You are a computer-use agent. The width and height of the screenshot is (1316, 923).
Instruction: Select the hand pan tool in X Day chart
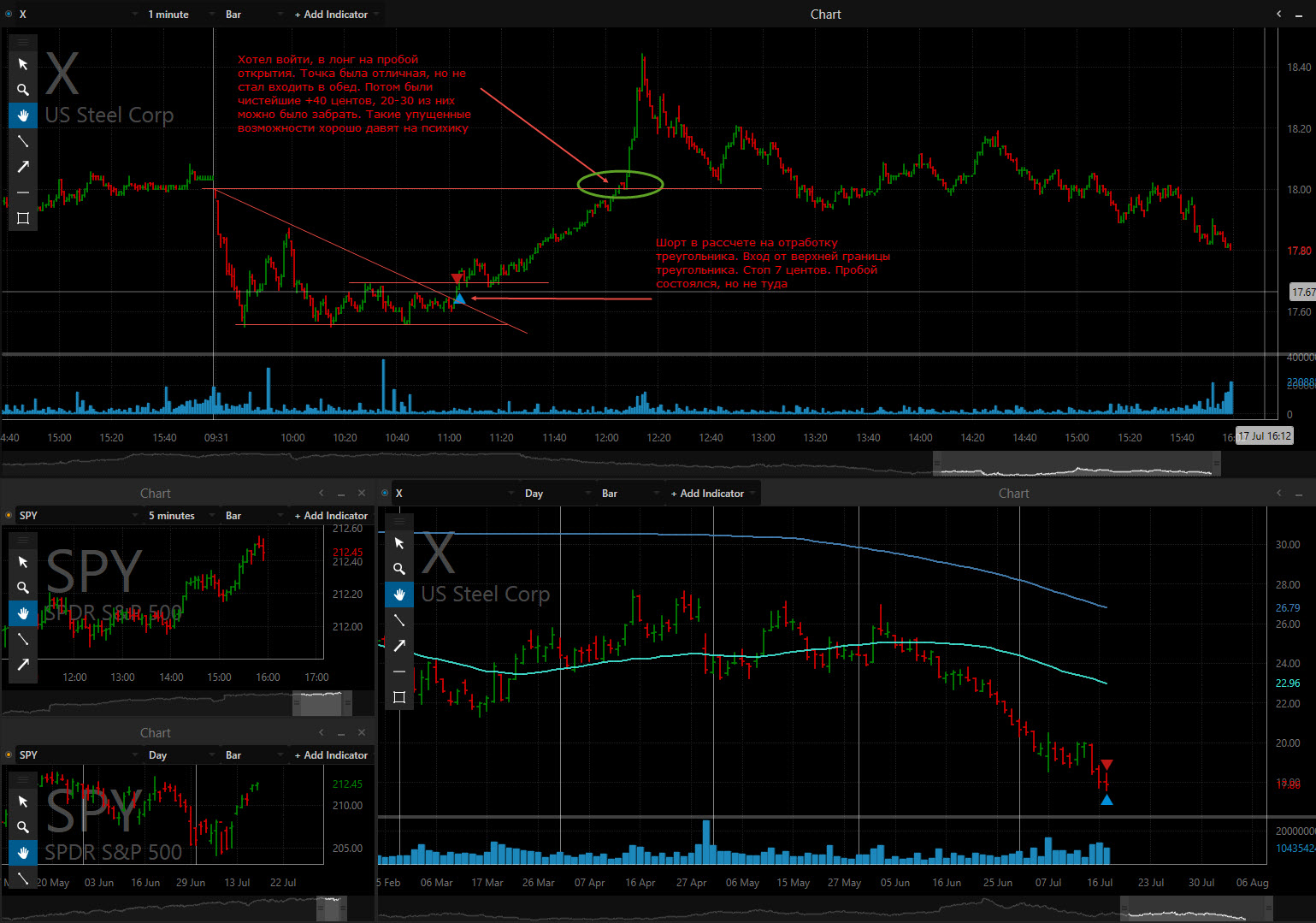(399, 595)
